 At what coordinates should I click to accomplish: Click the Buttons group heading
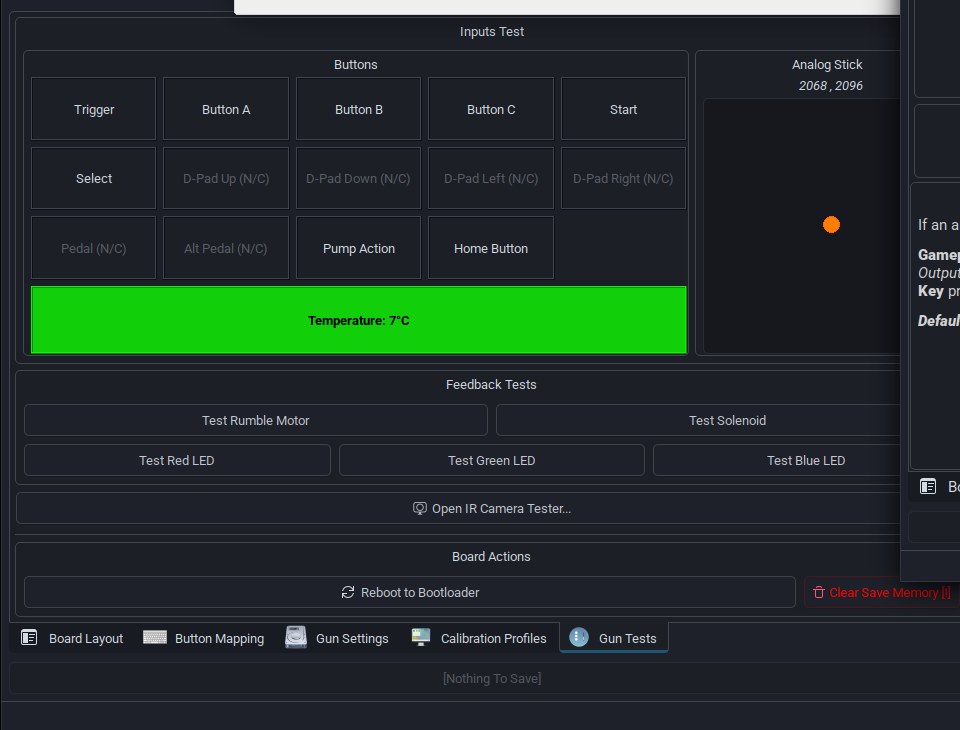(356, 64)
